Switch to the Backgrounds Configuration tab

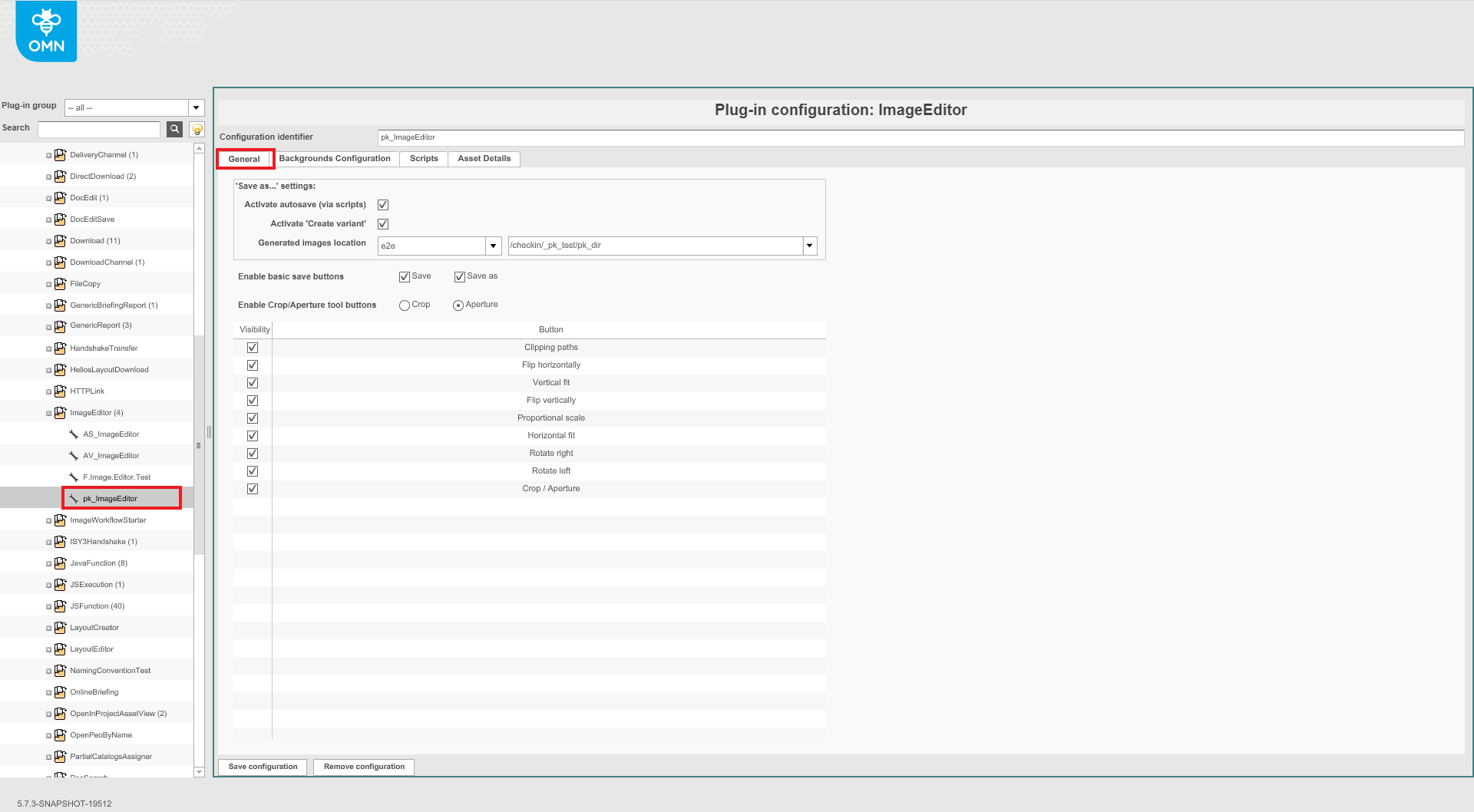[x=335, y=159]
